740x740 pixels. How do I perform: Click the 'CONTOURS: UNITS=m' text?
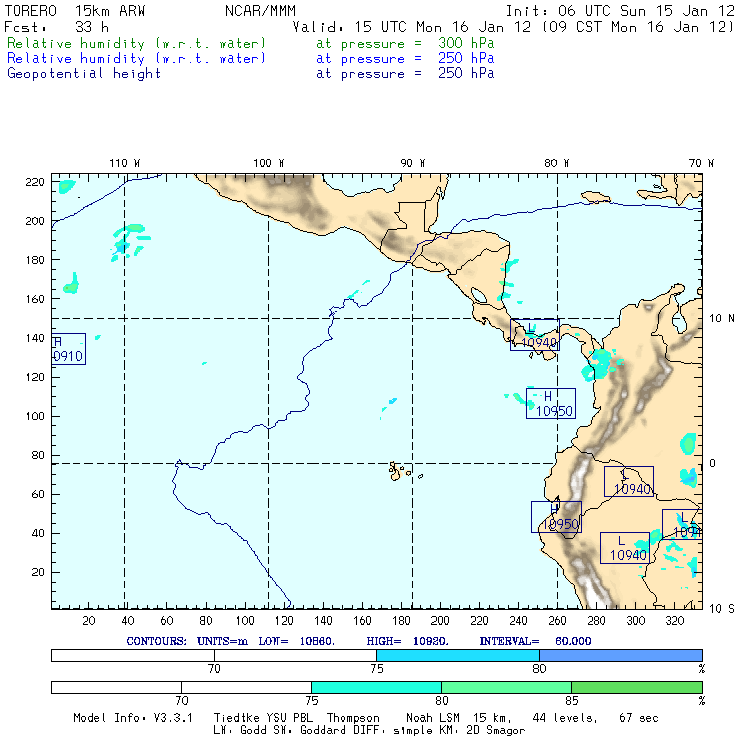coord(187,641)
